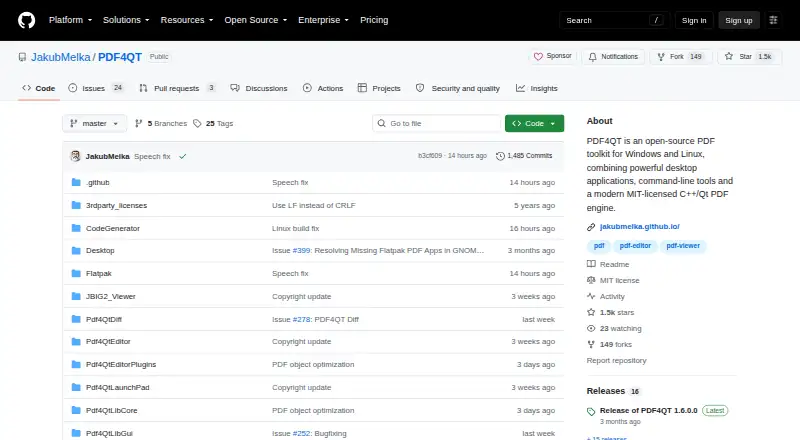Click the GitHub Octocat logo

click(27, 20)
